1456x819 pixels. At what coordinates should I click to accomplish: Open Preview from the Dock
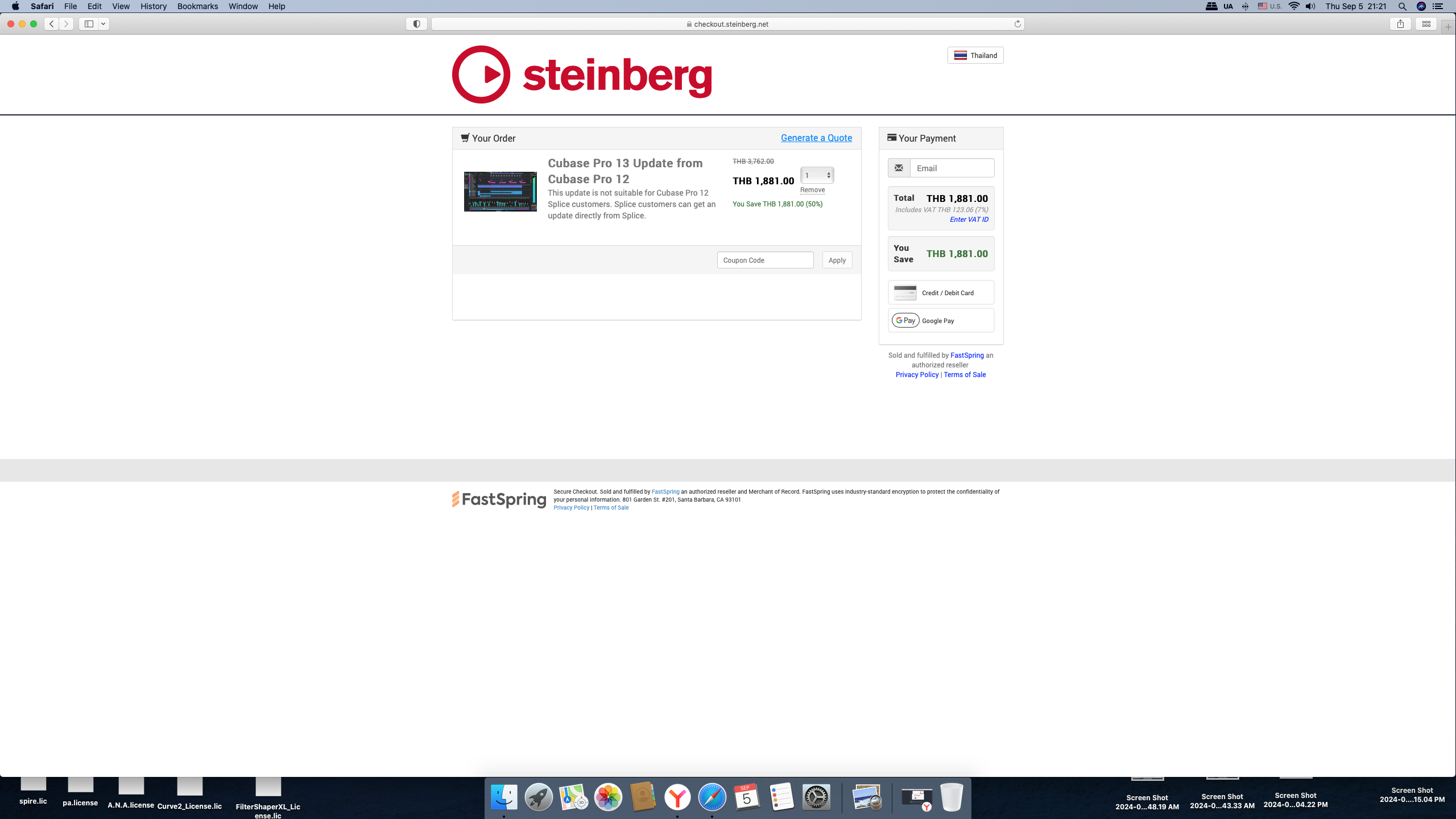click(x=867, y=797)
